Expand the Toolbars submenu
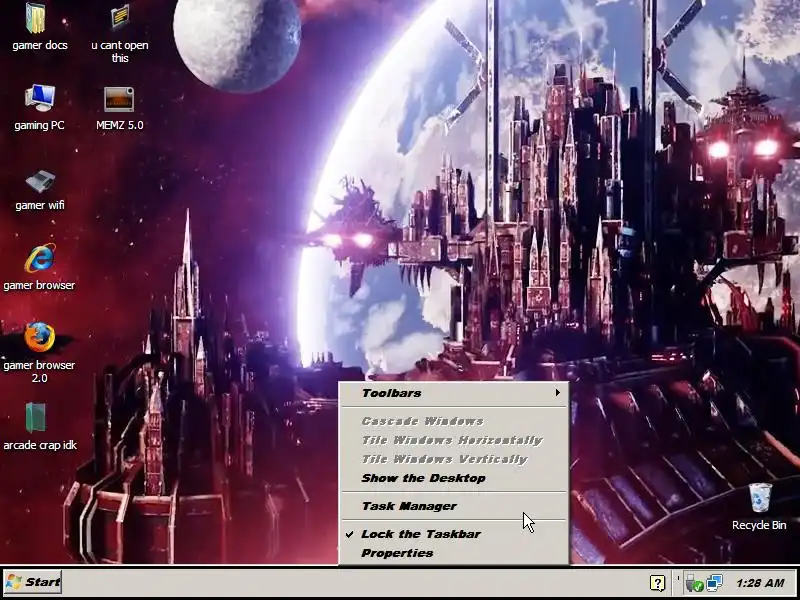 click(x=454, y=393)
